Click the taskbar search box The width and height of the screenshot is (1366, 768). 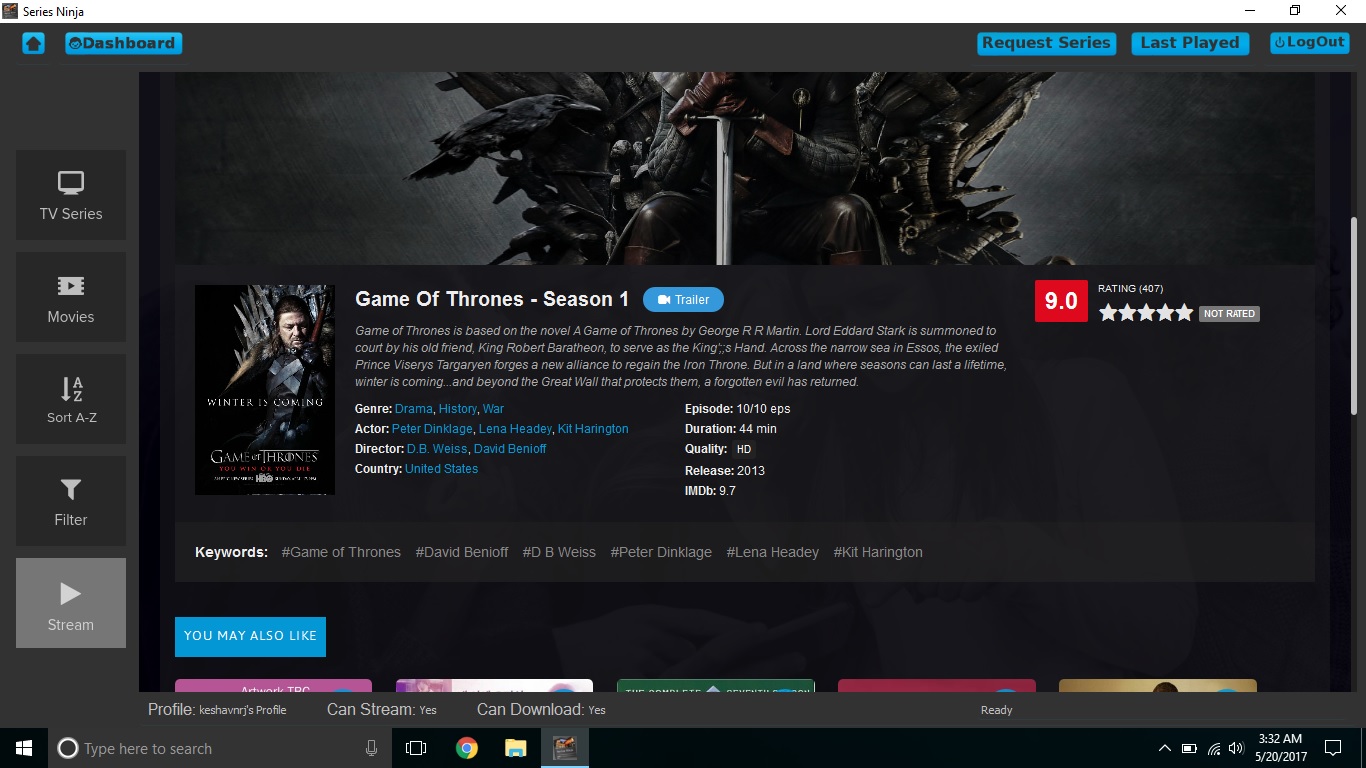(x=220, y=748)
